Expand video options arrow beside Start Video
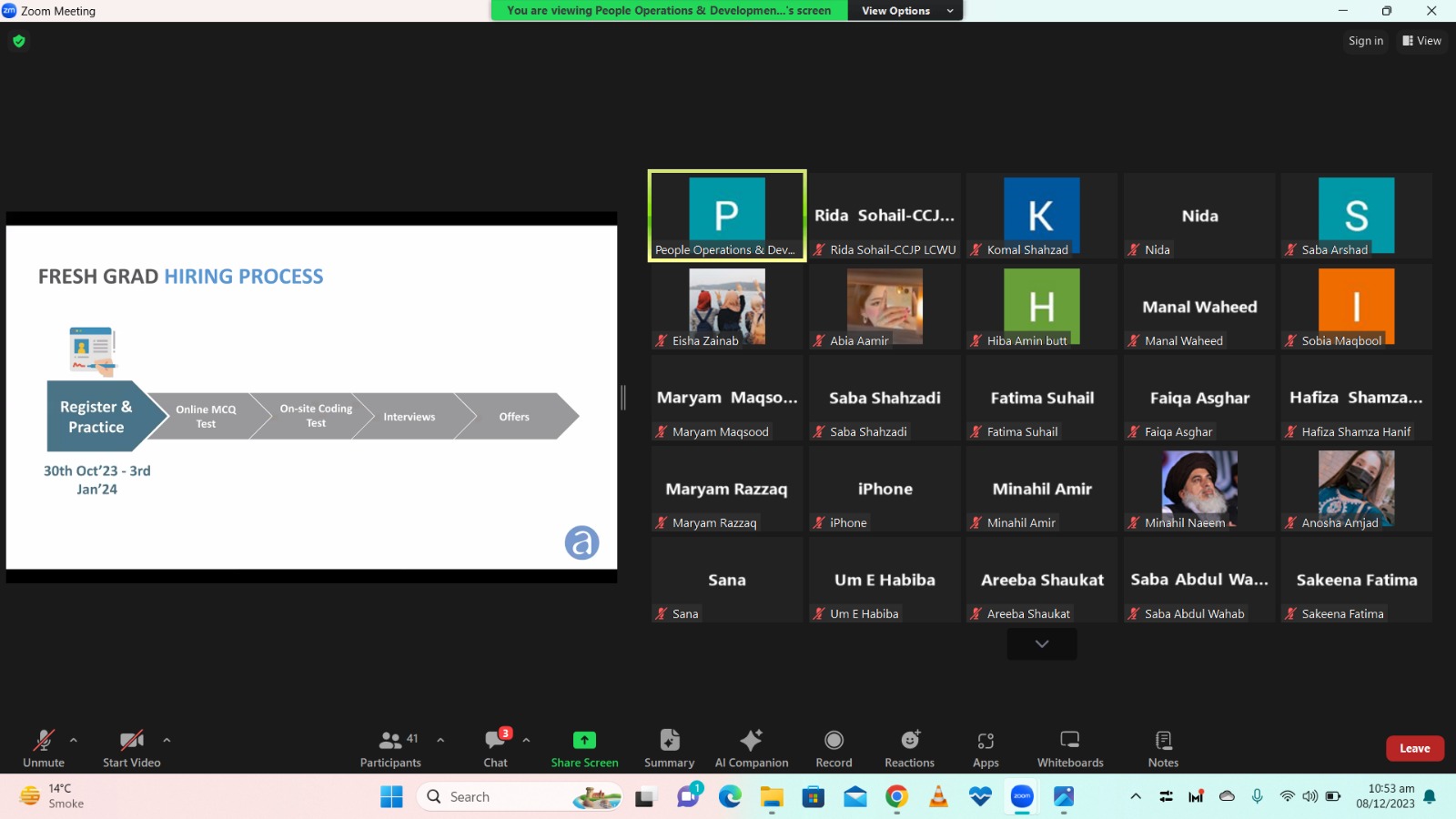 (x=167, y=740)
